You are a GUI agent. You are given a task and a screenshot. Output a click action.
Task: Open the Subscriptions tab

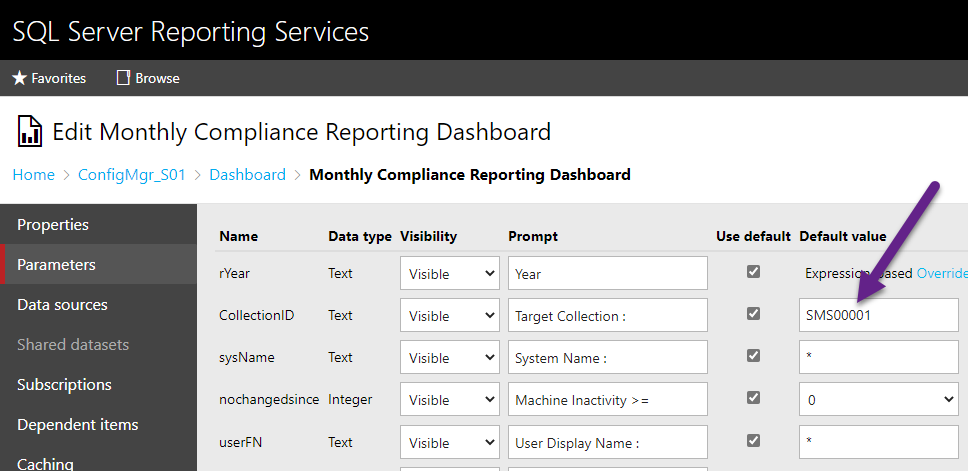99,385
